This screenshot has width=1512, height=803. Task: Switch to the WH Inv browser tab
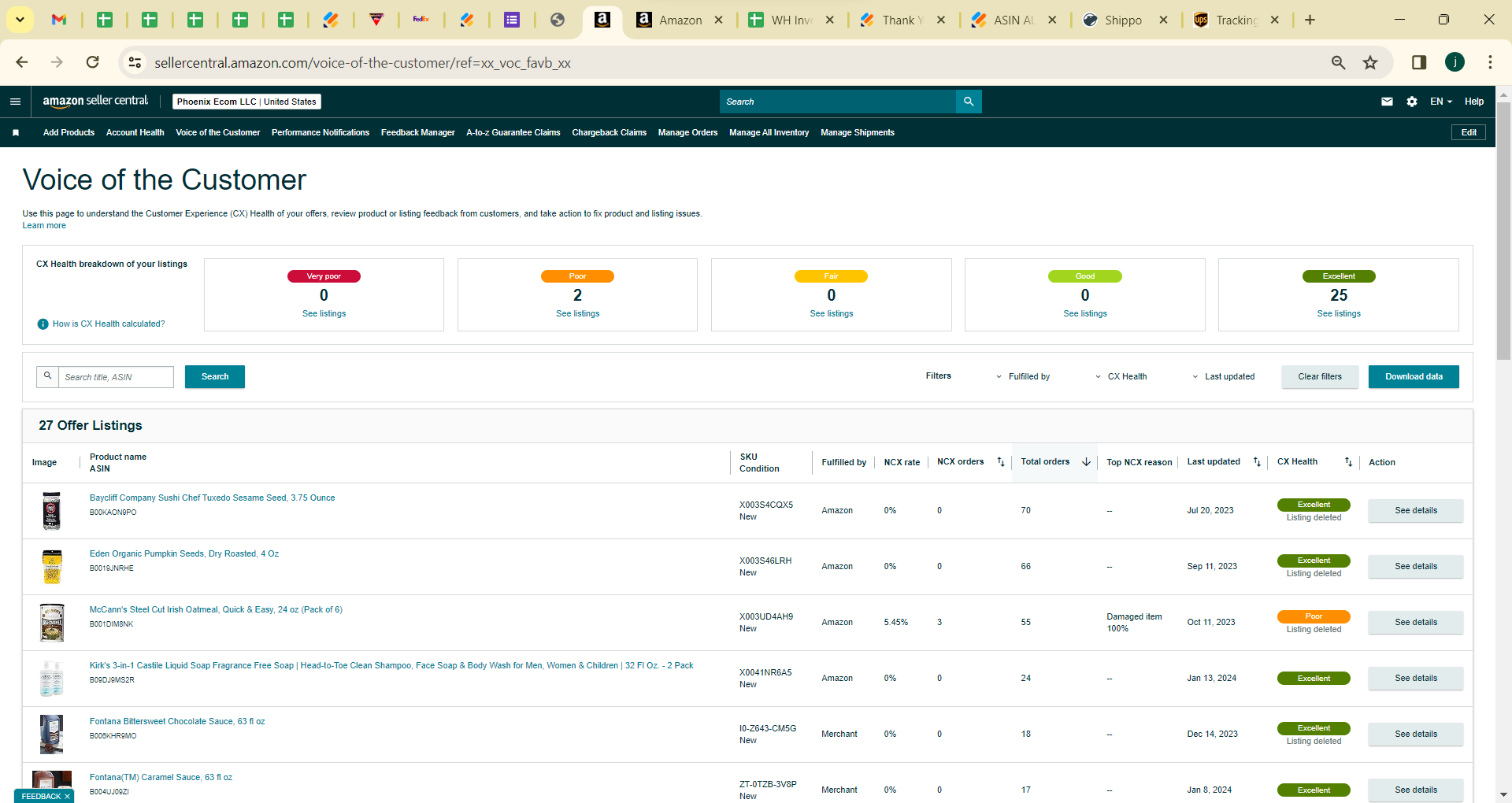[790, 20]
